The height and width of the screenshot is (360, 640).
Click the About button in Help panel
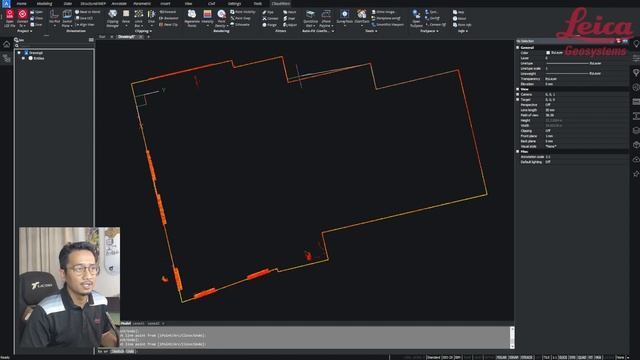[460, 18]
